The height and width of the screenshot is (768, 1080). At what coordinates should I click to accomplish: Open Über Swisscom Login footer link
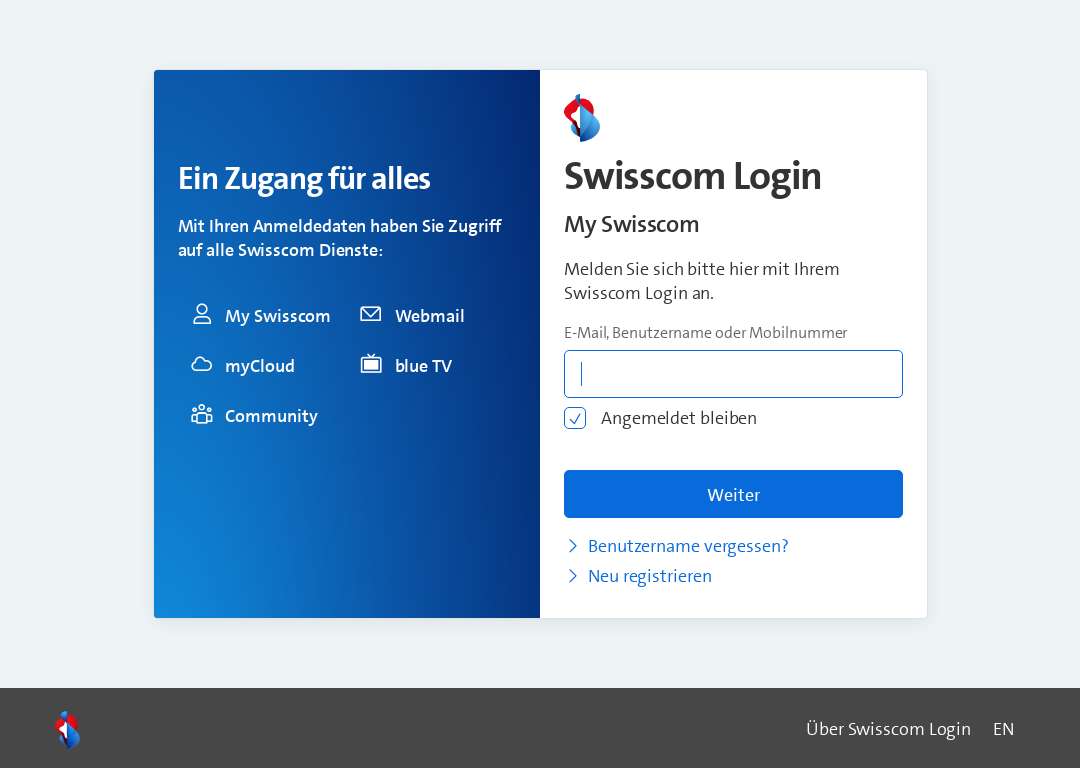pyautogui.click(x=889, y=729)
